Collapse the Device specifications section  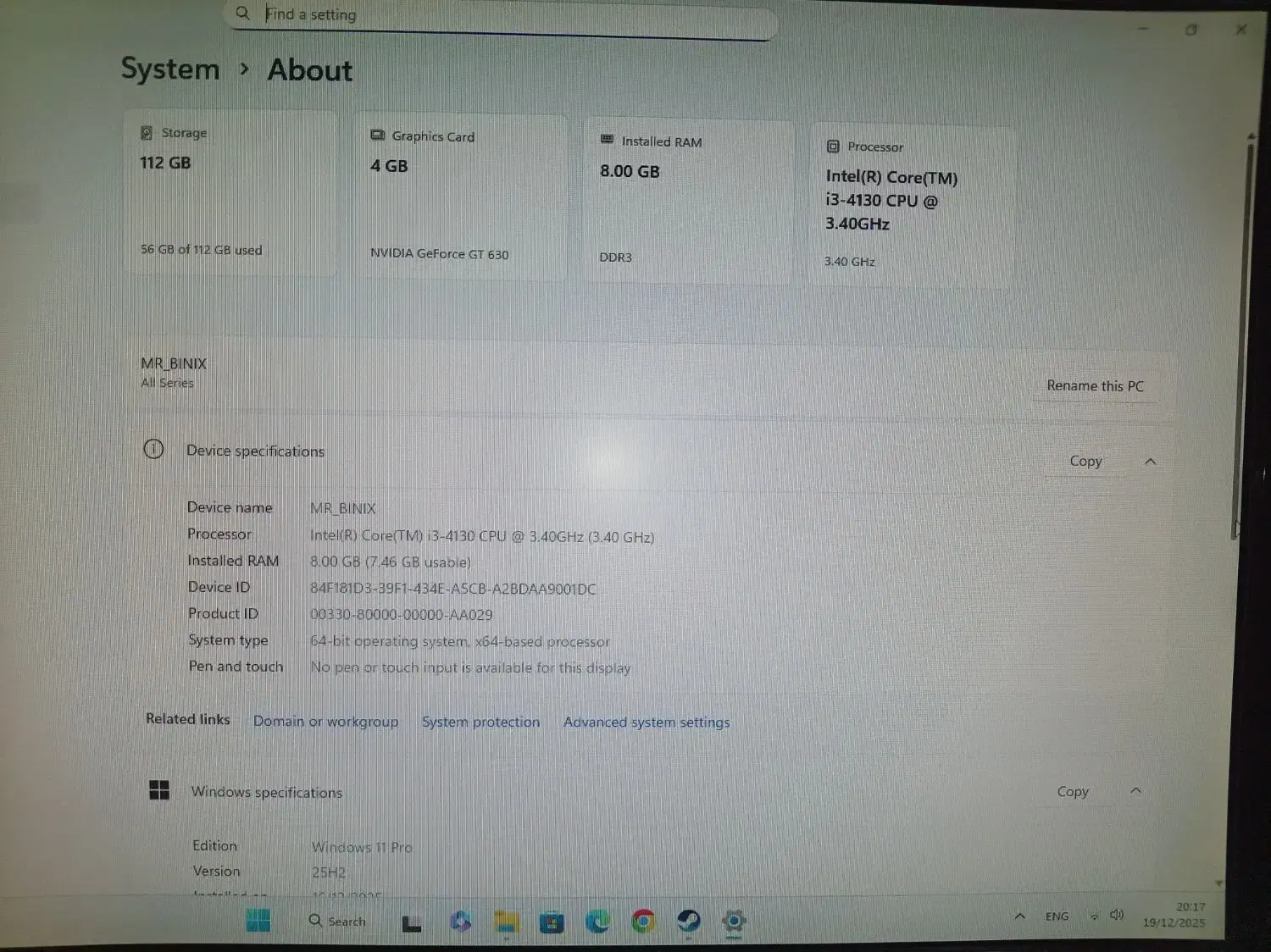coord(1150,462)
